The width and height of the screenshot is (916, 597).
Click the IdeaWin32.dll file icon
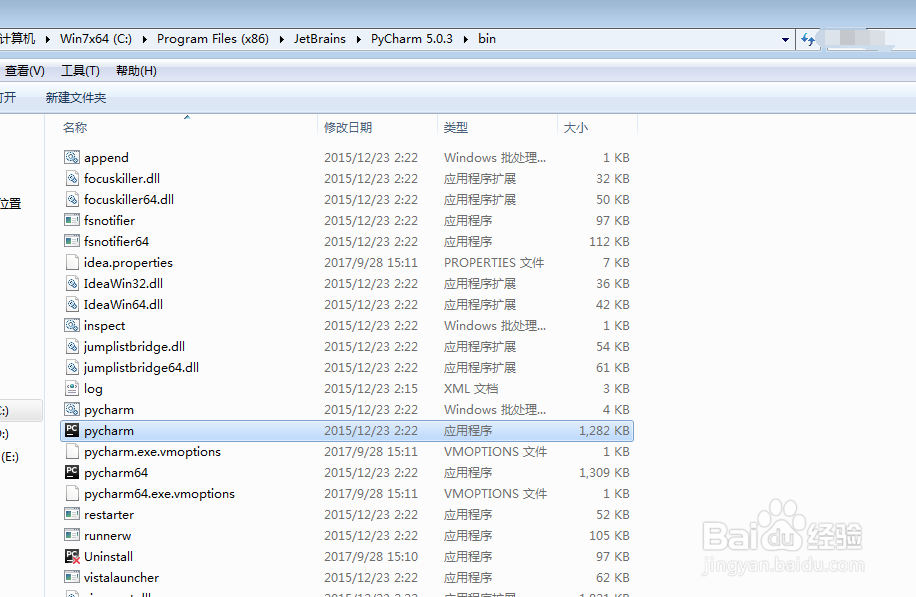pyautogui.click(x=72, y=283)
